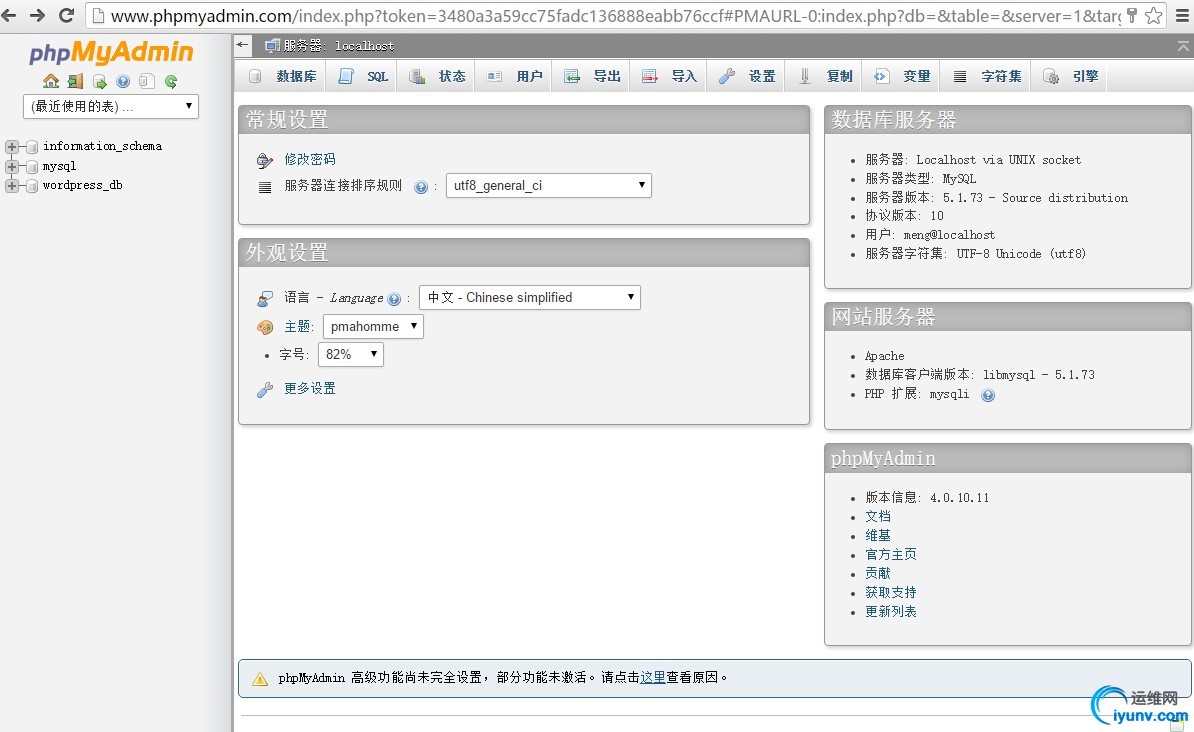Click the 主题 link
Image resolution: width=1194 pixels, height=732 pixels.
297,327
